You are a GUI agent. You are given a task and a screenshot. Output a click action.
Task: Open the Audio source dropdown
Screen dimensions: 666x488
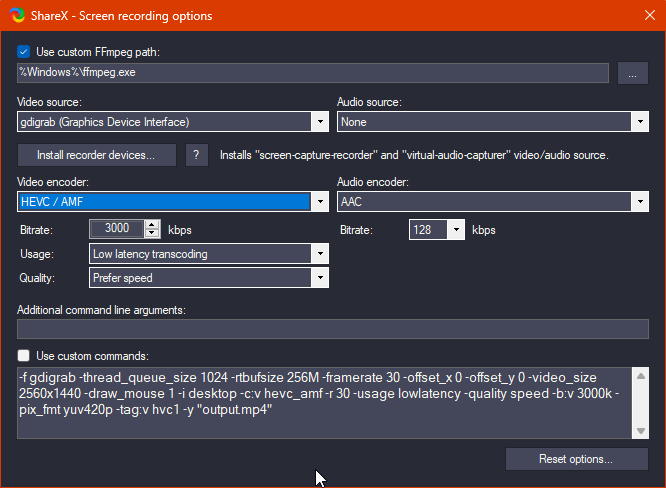click(493, 122)
